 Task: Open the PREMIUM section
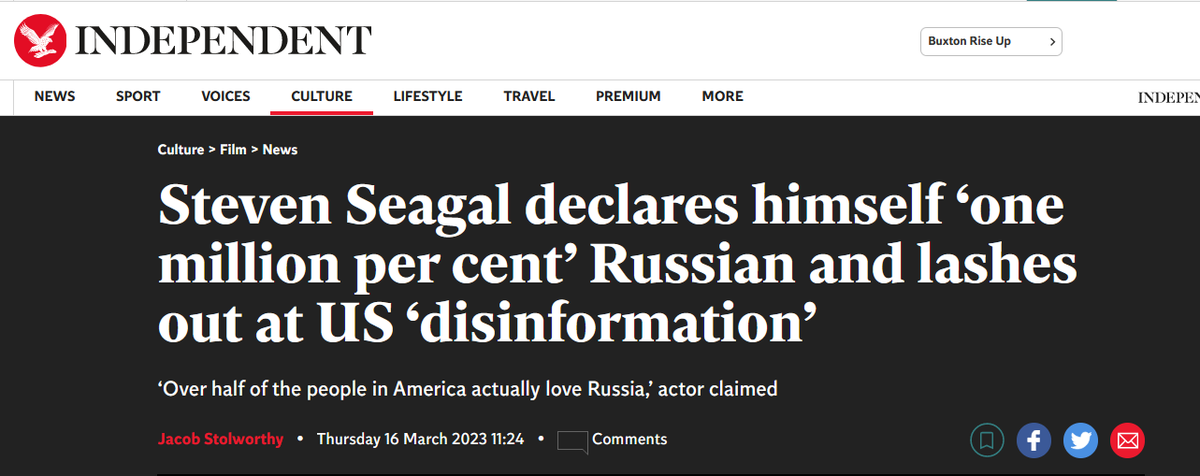tap(628, 96)
